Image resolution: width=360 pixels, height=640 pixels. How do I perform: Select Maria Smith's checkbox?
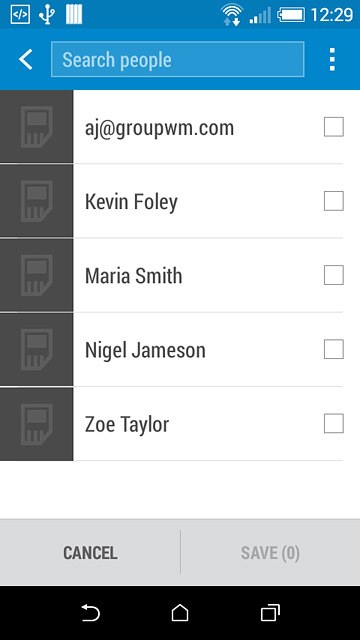[333, 276]
